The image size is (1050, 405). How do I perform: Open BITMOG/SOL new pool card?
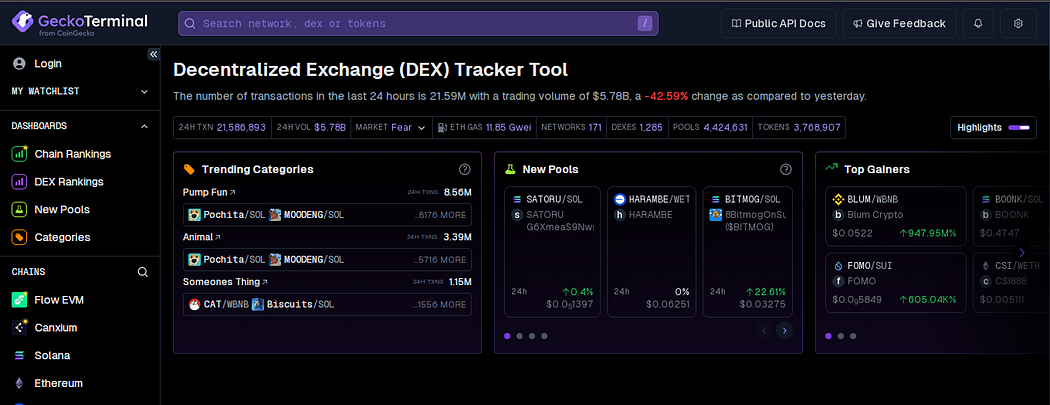pyautogui.click(x=747, y=251)
